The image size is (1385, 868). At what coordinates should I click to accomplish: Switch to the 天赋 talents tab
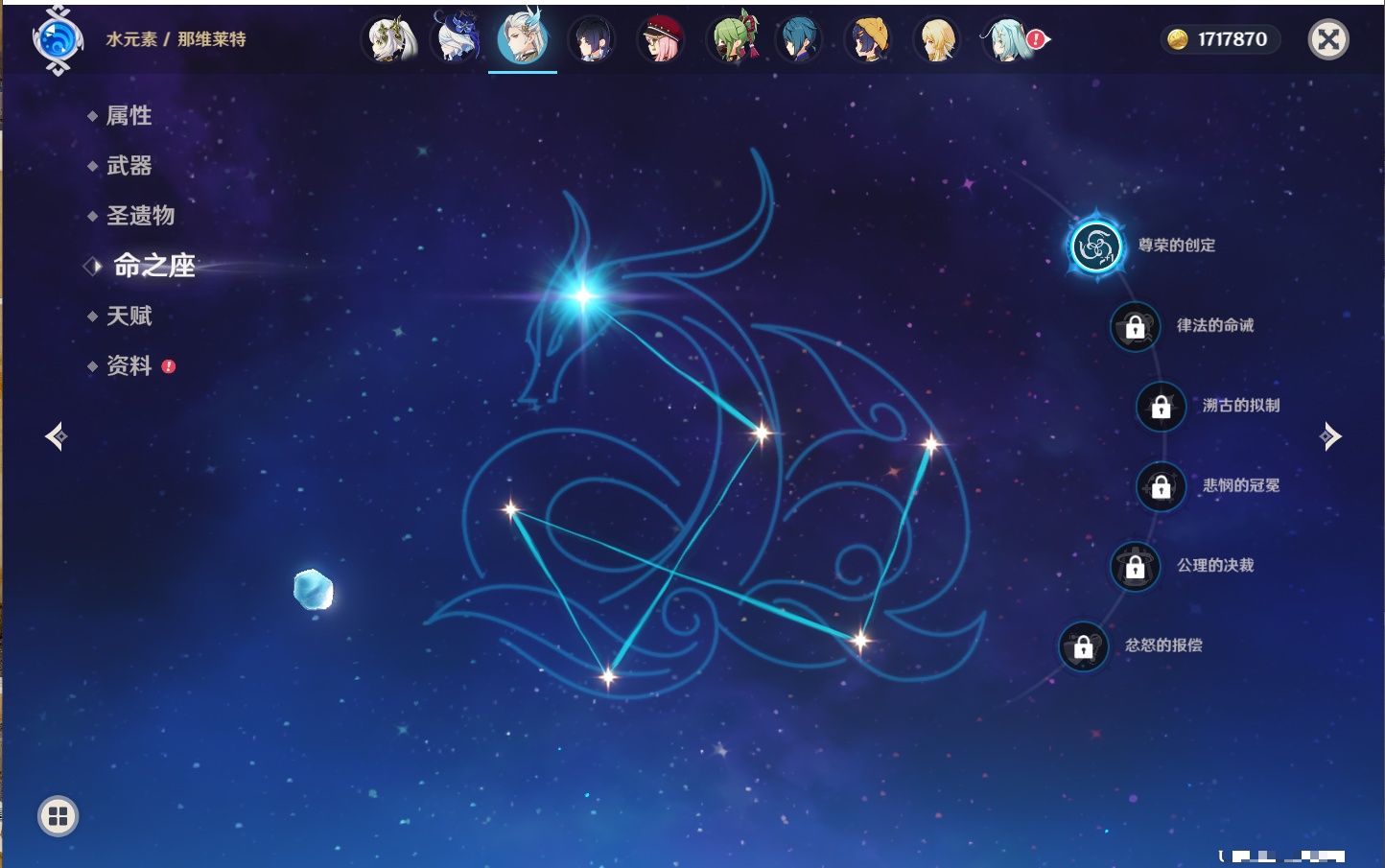pyautogui.click(x=129, y=317)
